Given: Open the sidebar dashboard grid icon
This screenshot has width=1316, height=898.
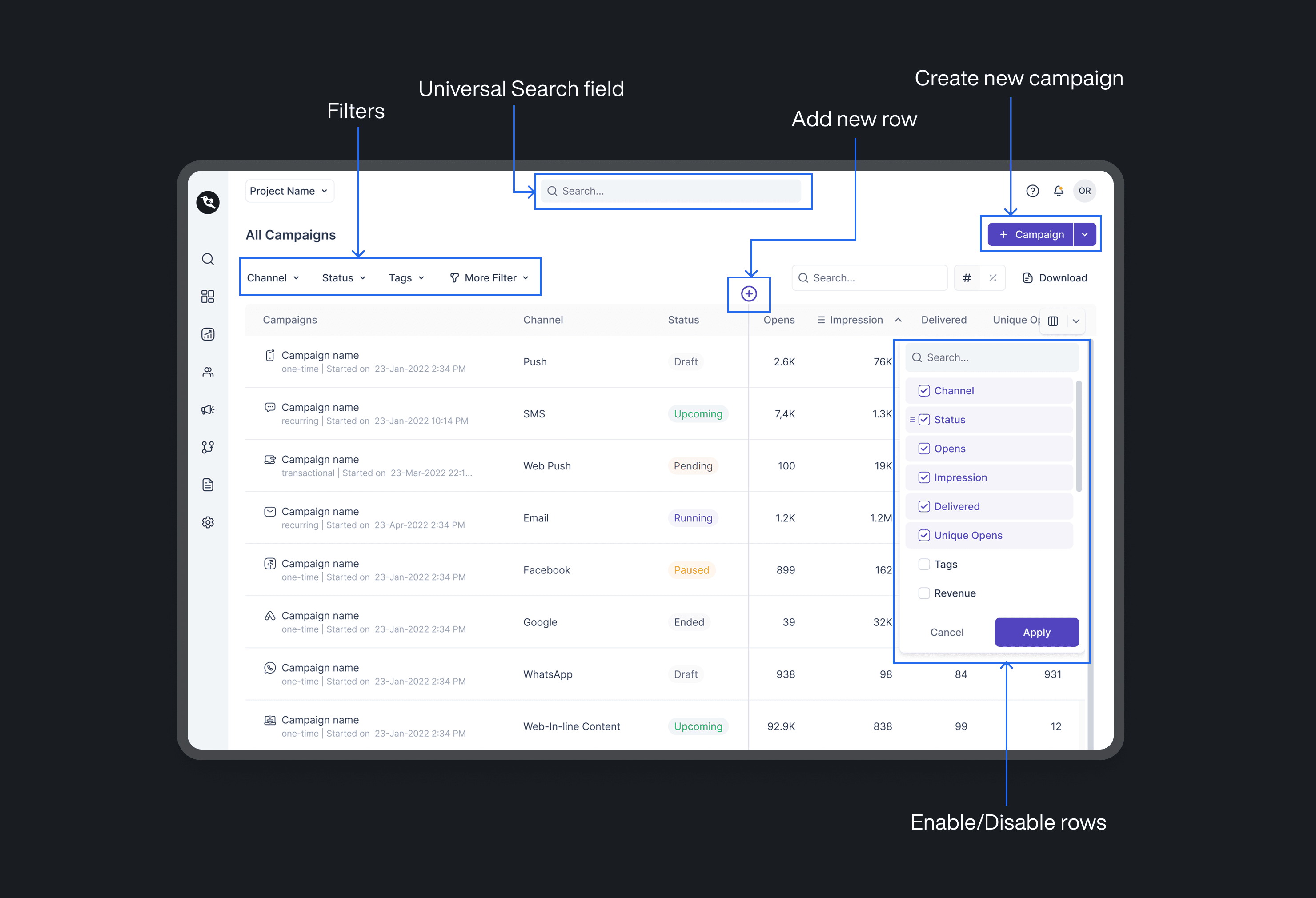Looking at the screenshot, I should click(208, 296).
